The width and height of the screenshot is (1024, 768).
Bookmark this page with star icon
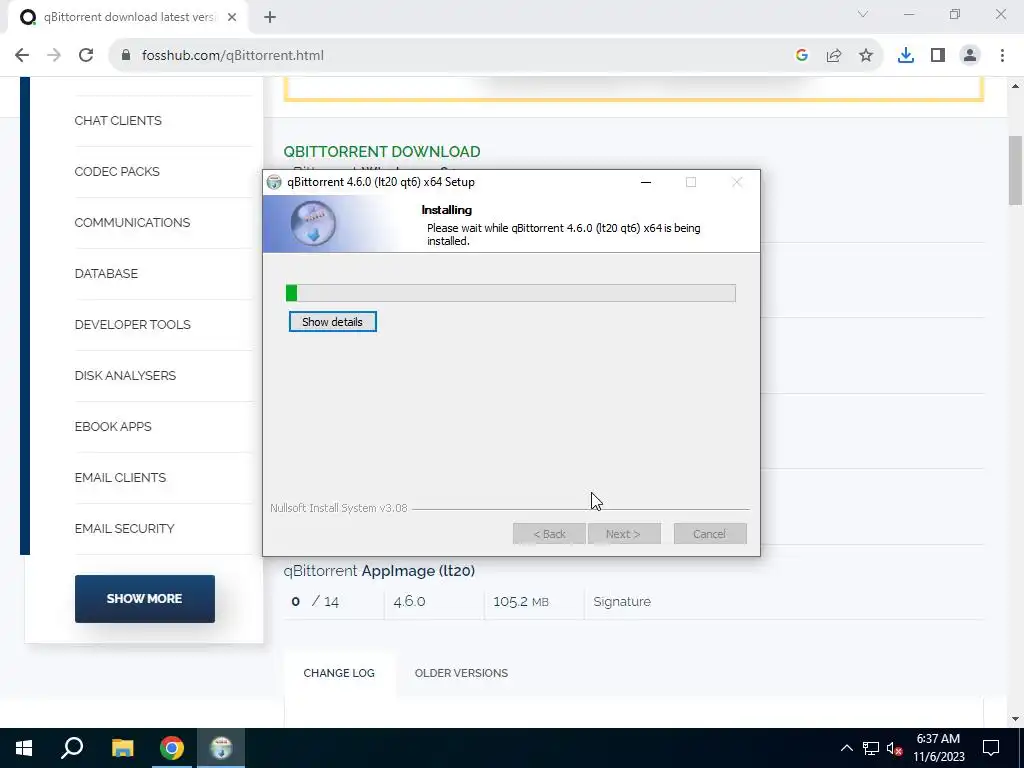pyautogui.click(x=866, y=56)
